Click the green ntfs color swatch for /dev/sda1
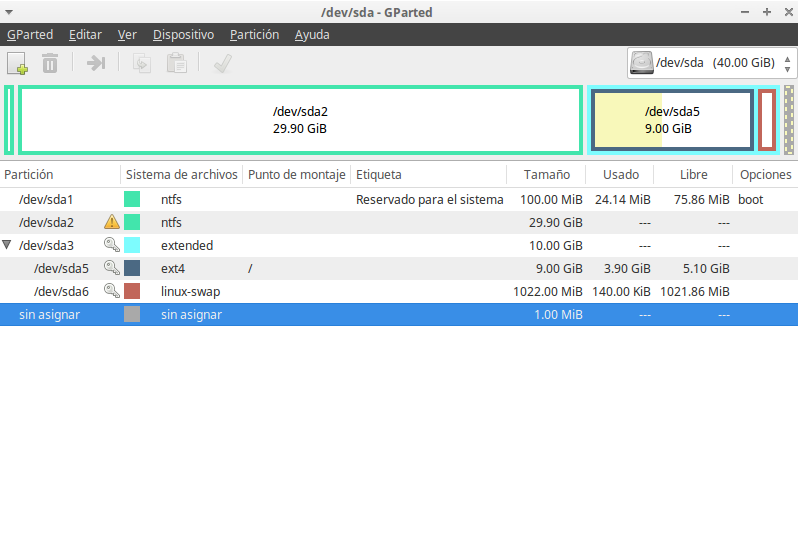The image size is (798, 548). point(132,199)
